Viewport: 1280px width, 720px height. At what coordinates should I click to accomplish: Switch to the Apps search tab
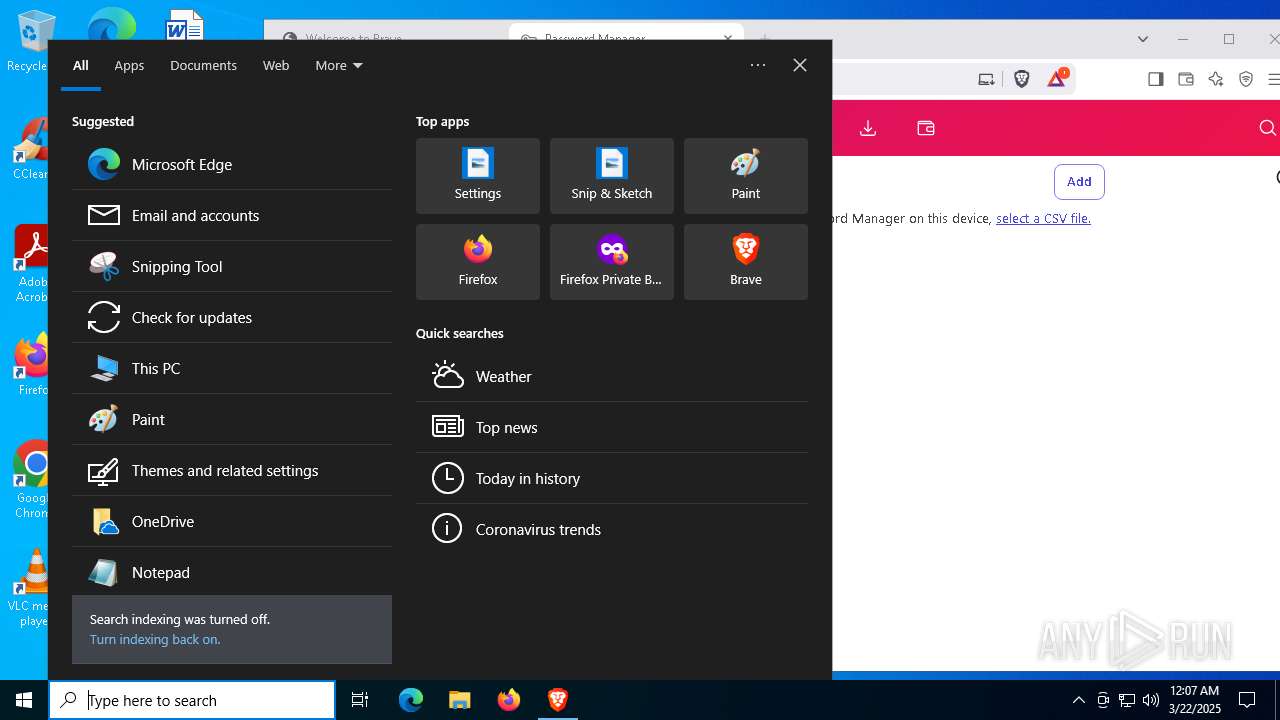click(129, 65)
